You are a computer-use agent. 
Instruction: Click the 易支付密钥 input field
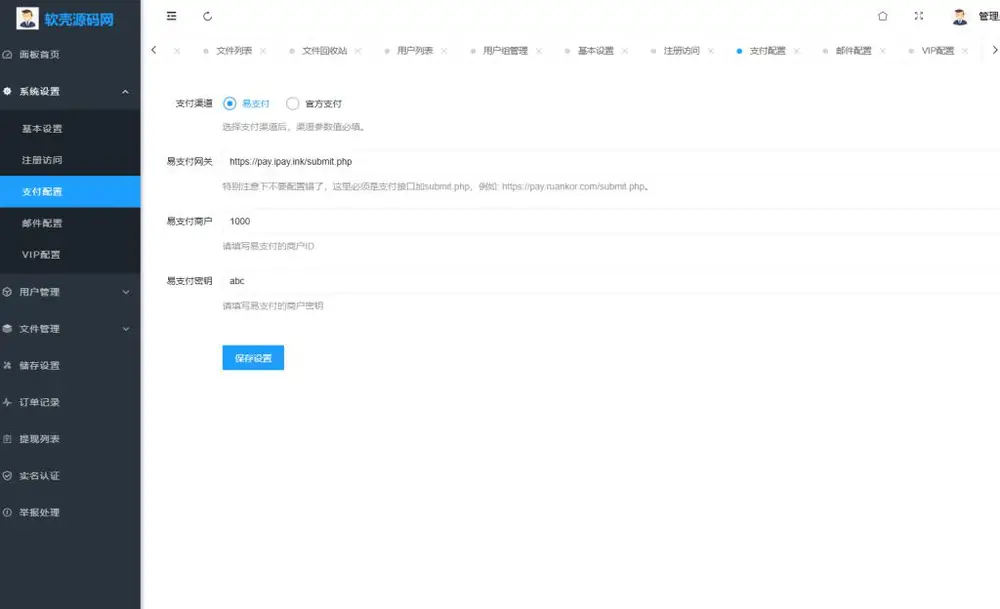[611, 281]
